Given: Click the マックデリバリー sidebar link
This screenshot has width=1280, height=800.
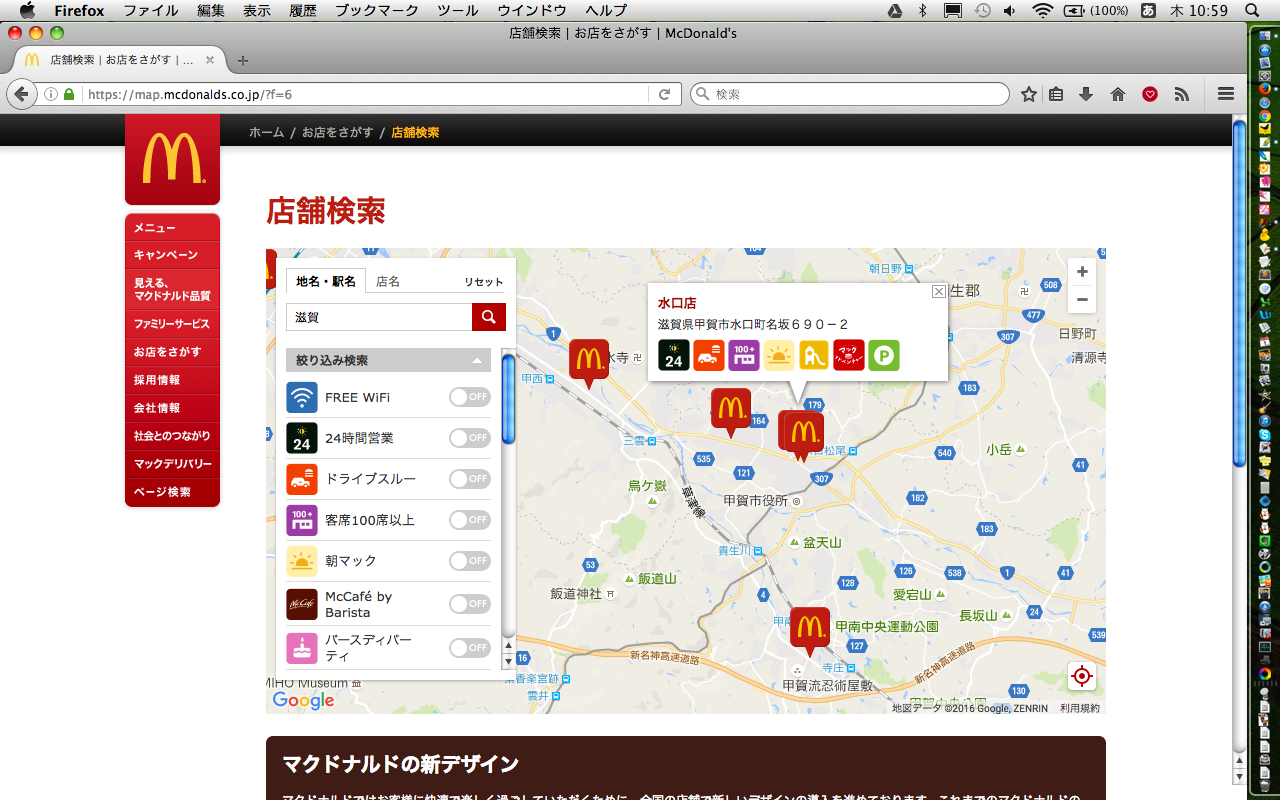Looking at the screenshot, I should (172, 464).
